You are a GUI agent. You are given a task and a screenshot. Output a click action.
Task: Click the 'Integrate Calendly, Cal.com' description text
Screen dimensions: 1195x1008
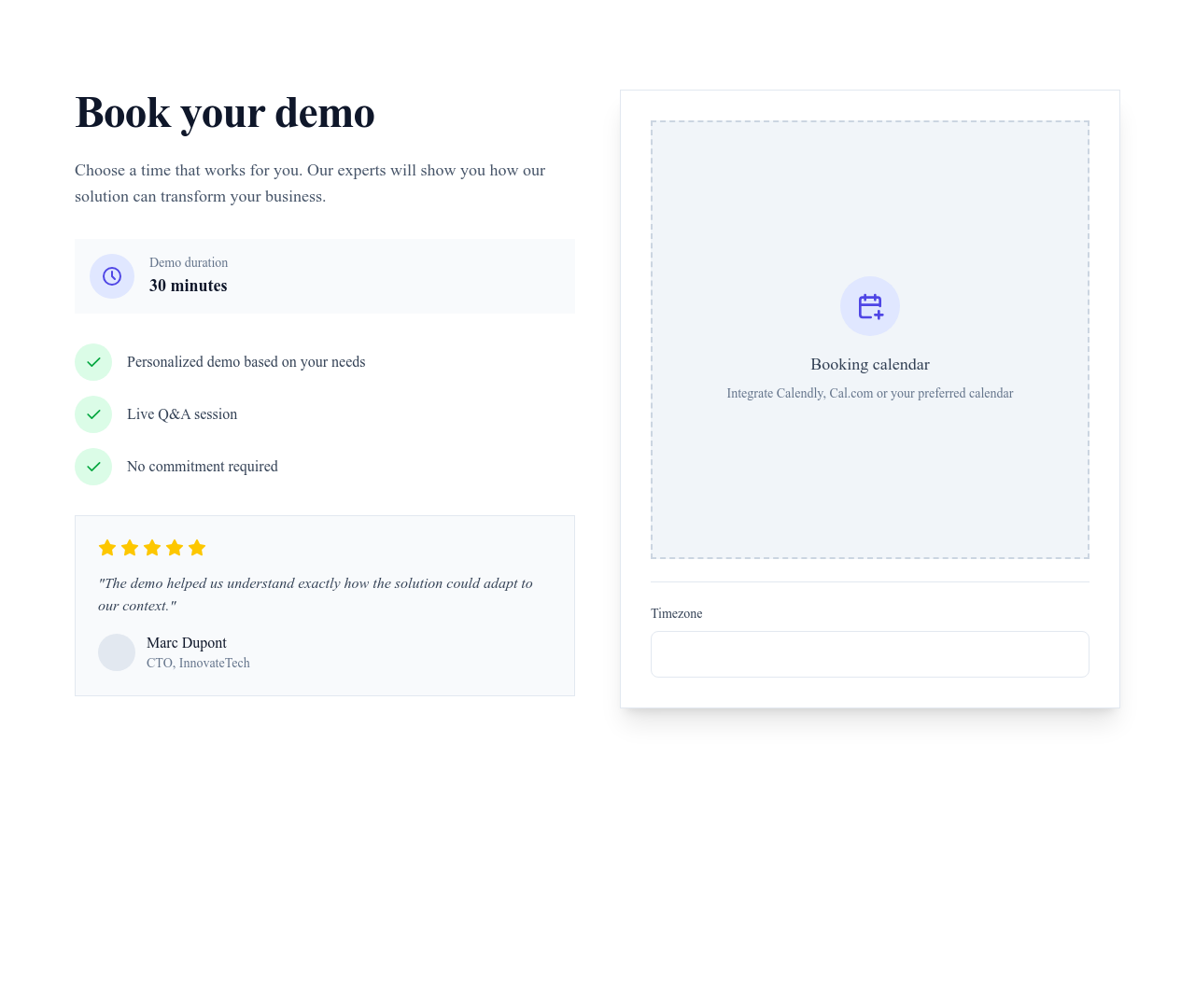[870, 393]
